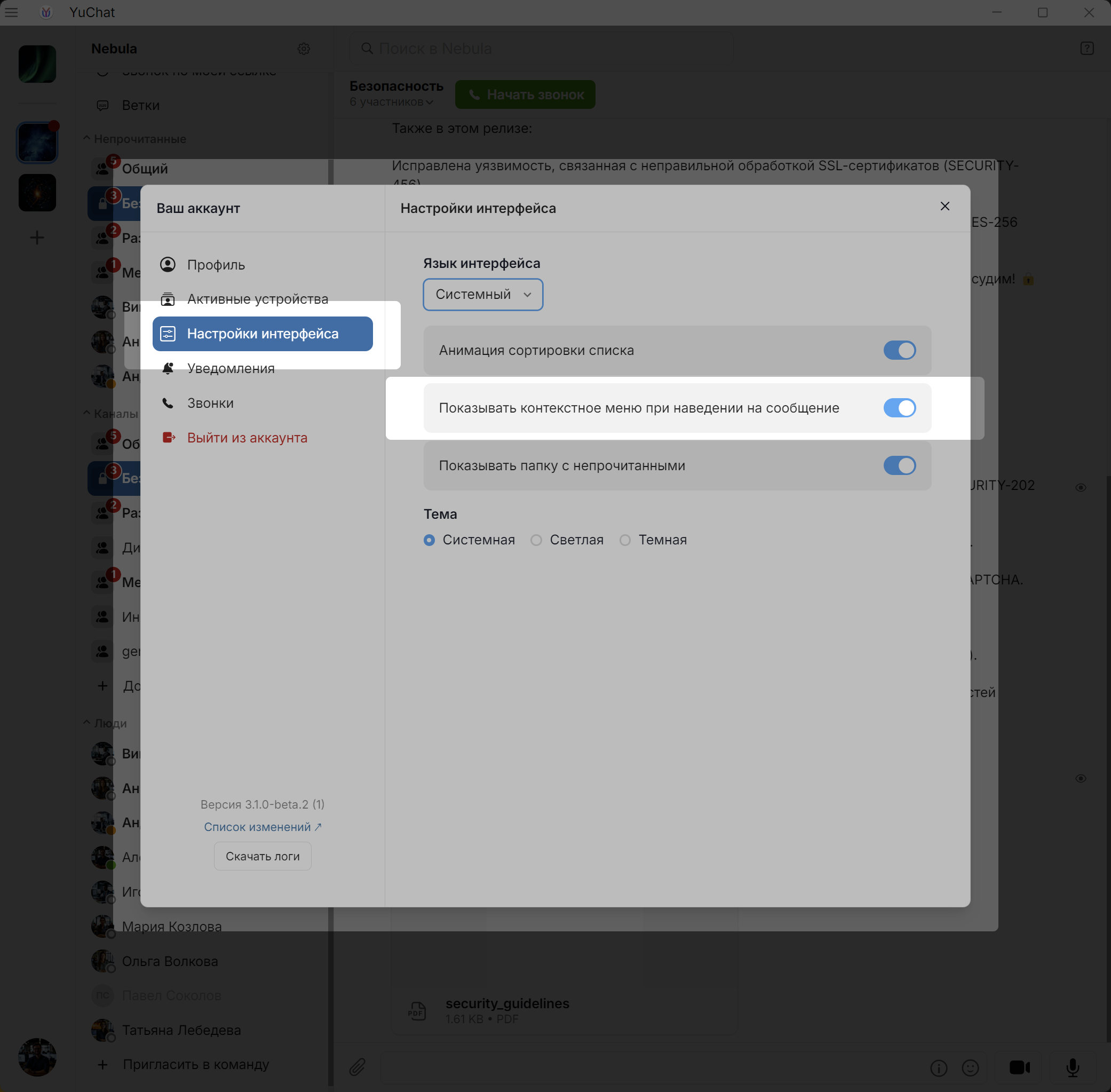
Task: Click the YuChat app logo icon
Action: click(46, 12)
